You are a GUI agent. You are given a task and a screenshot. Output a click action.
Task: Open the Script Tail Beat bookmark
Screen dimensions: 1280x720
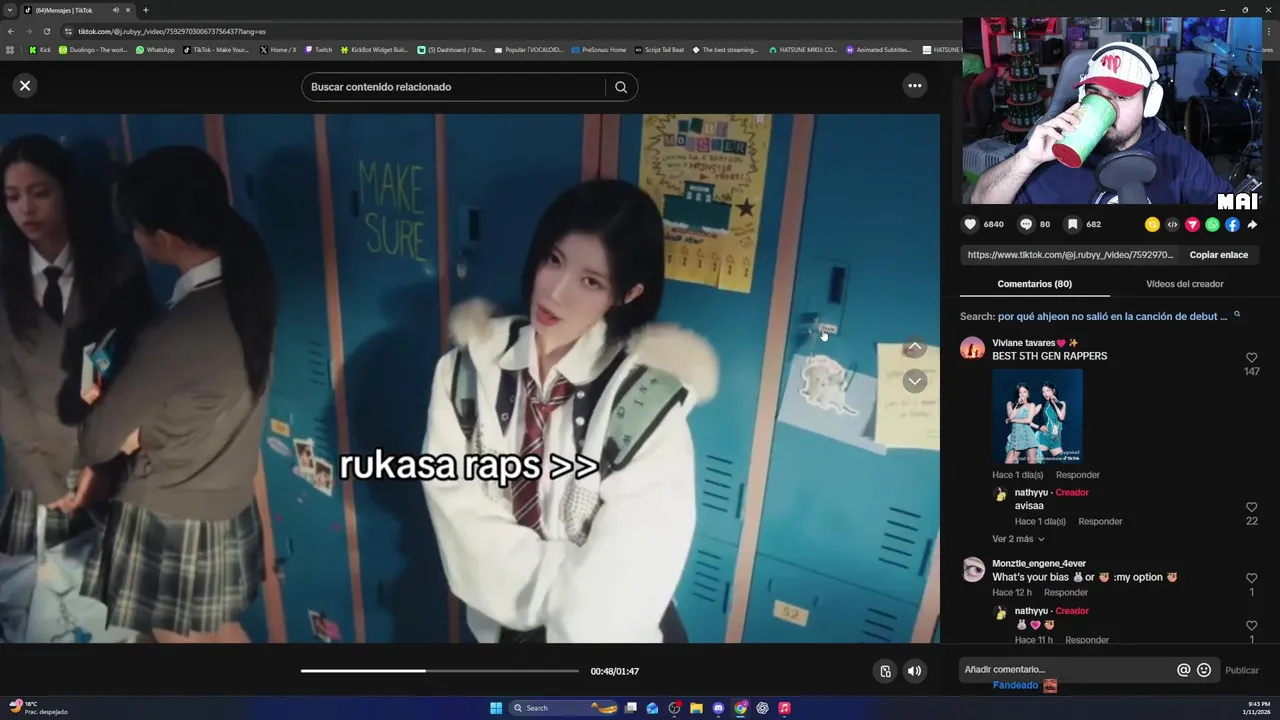click(x=660, y=49)
